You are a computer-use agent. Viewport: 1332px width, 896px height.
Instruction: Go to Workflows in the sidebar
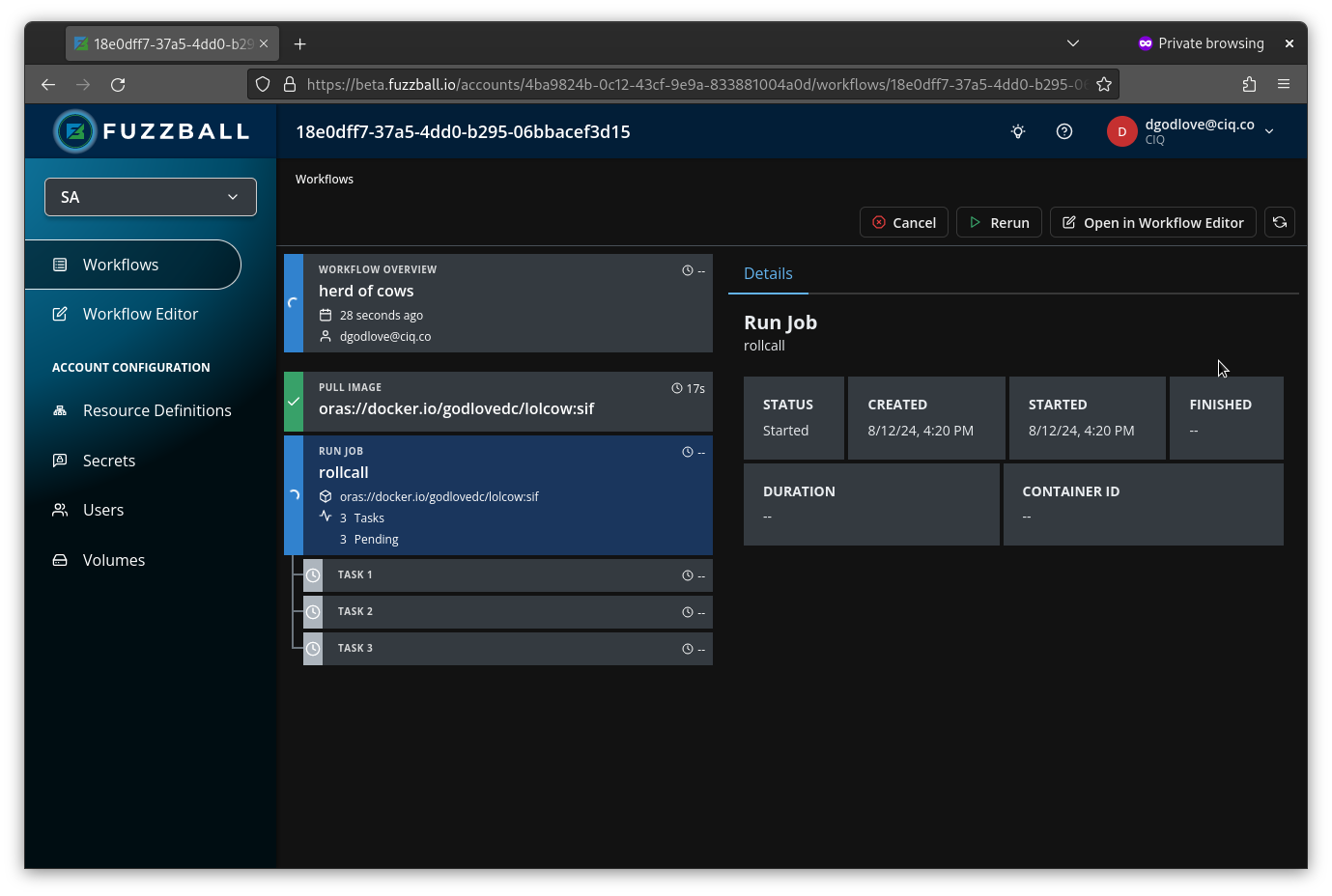132,265
